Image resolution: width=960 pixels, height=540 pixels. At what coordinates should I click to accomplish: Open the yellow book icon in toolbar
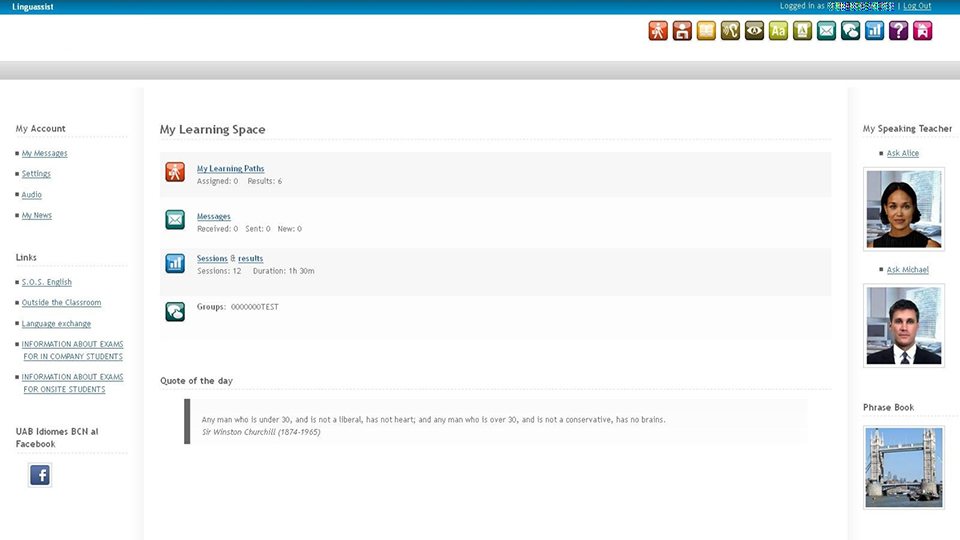706,31
